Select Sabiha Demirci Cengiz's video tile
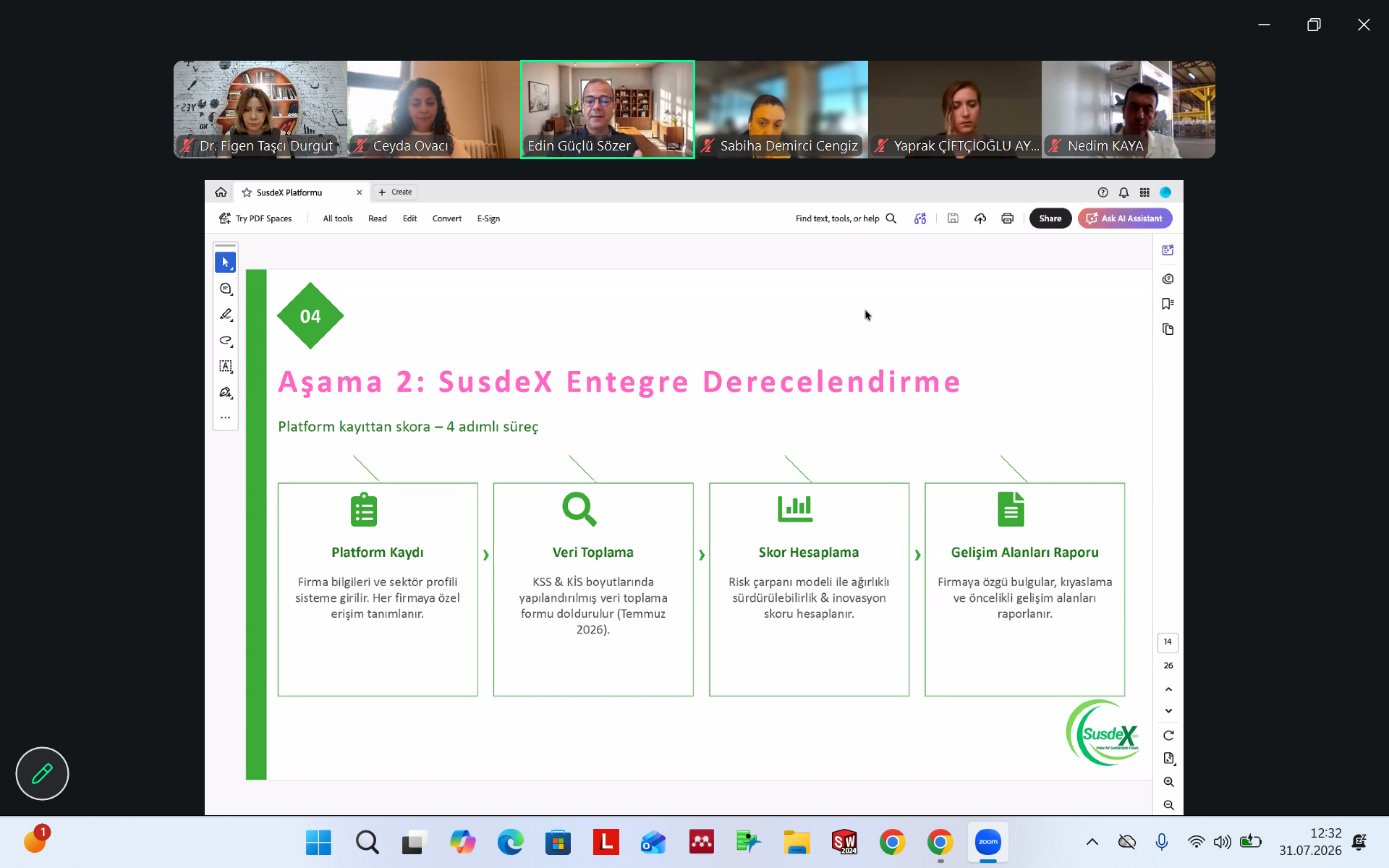 pos(781,109)
